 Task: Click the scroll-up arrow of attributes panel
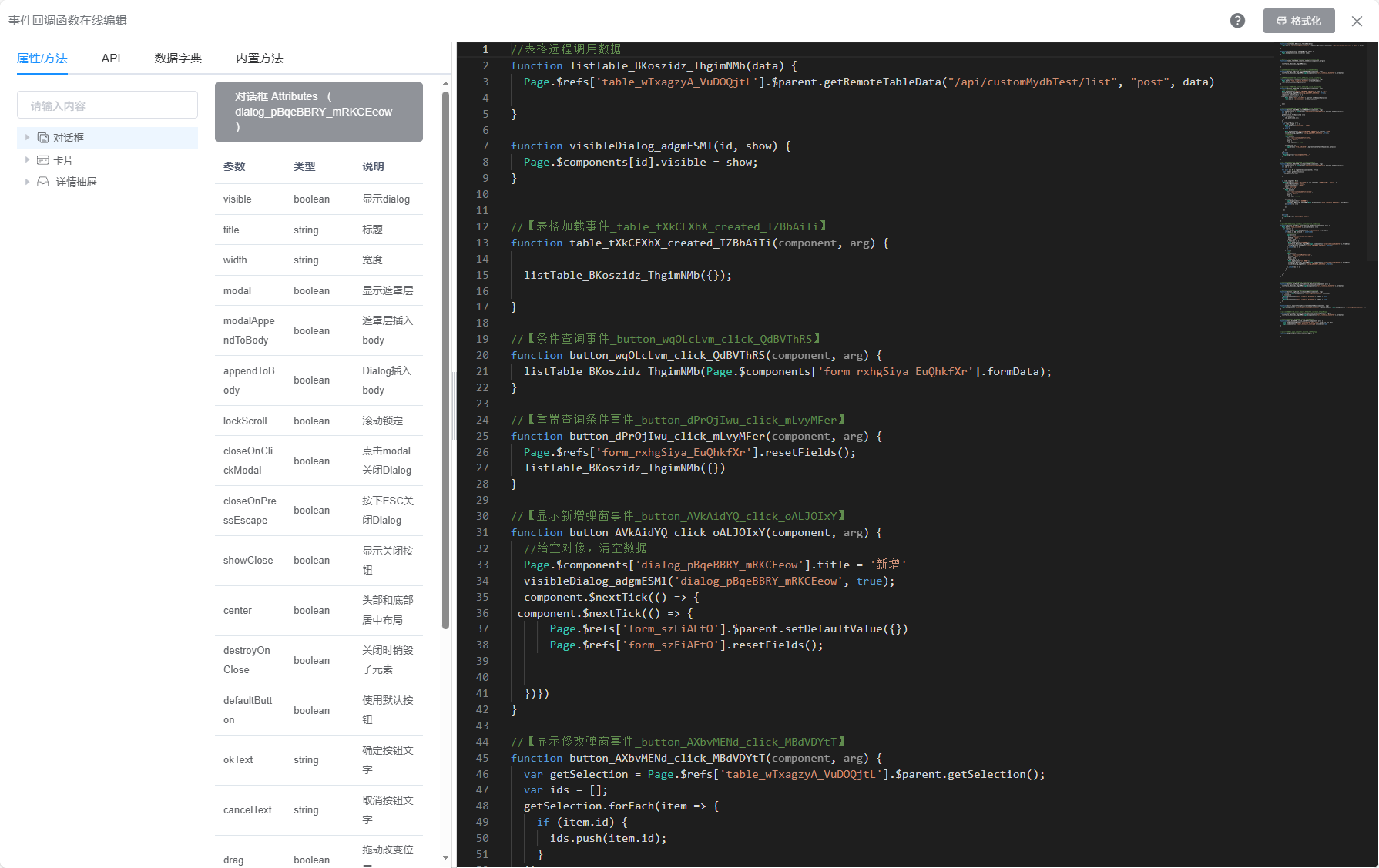click(x=445, y=83)
